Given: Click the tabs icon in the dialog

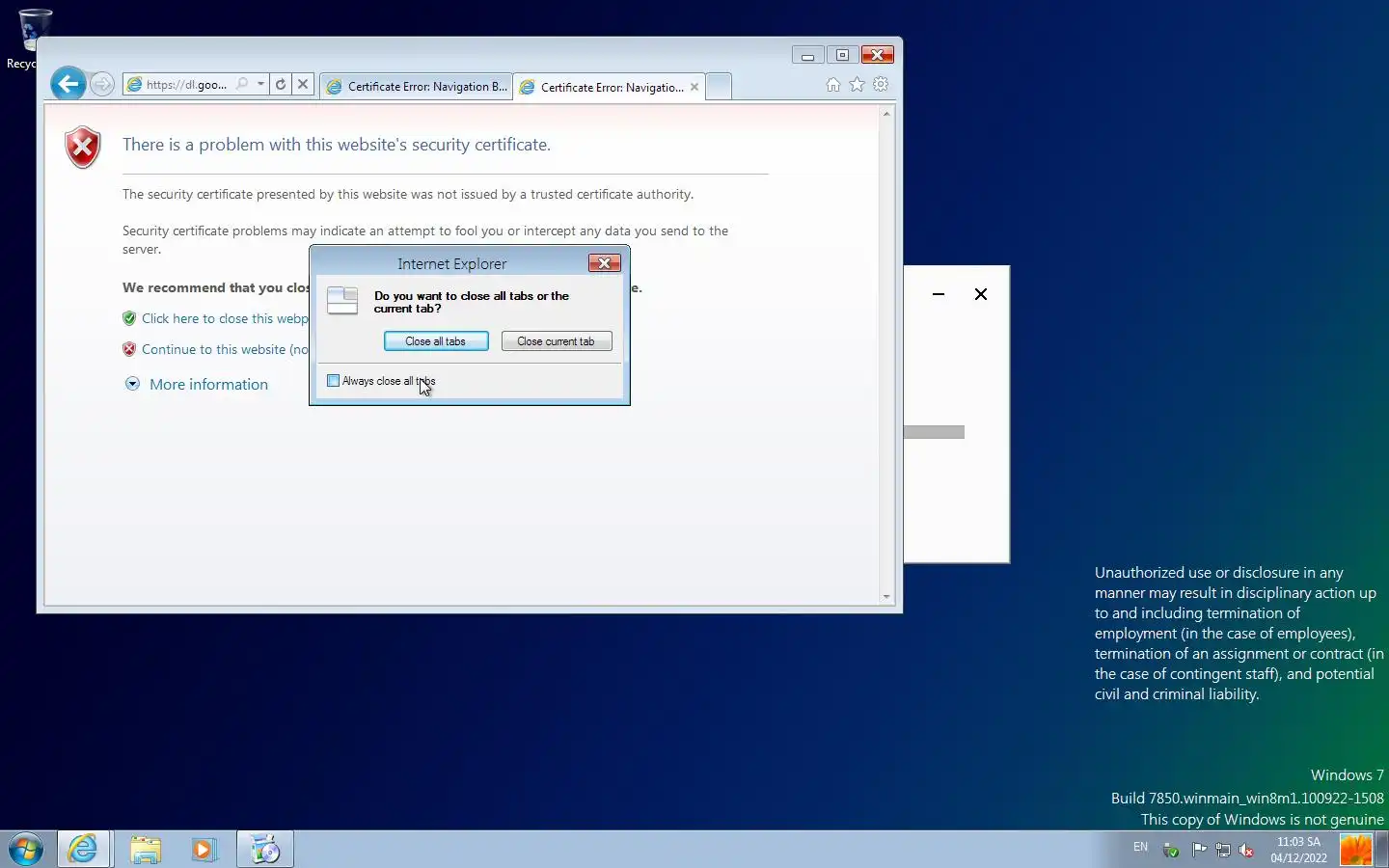Looking at the screenshot, I should coord(342,301).
